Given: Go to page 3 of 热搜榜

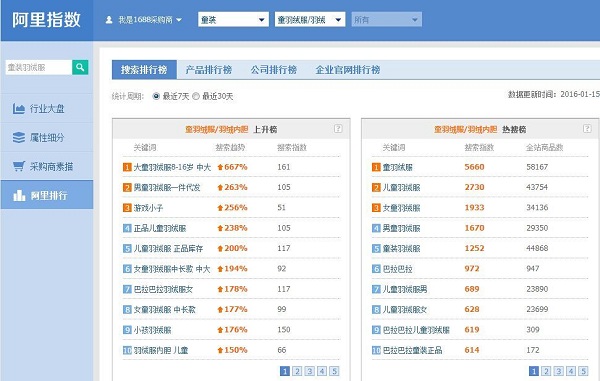Looking at the screenshot, I should pyautogui.click(x=559, y=371).
